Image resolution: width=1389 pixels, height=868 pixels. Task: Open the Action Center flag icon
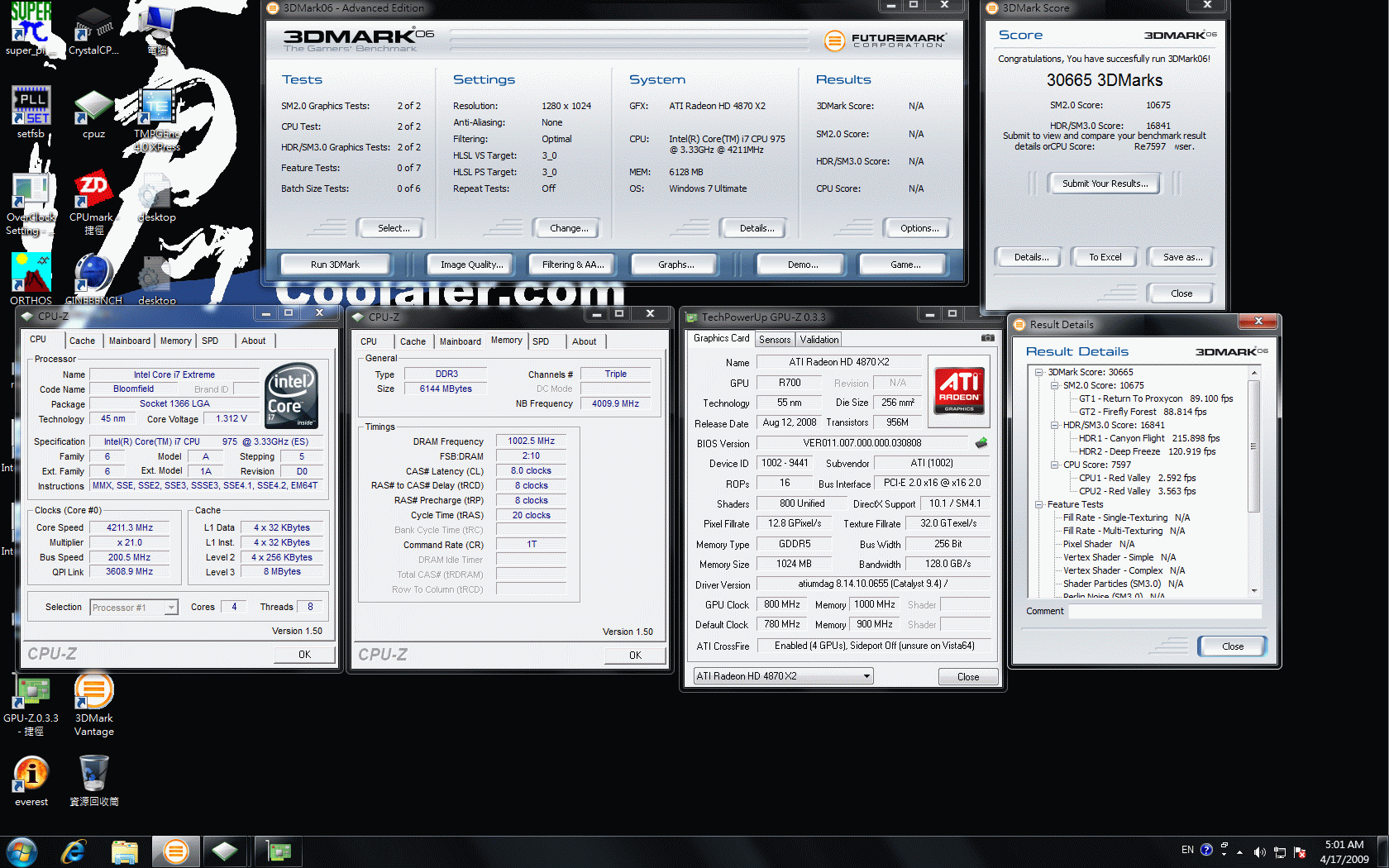pos(1300,852)
